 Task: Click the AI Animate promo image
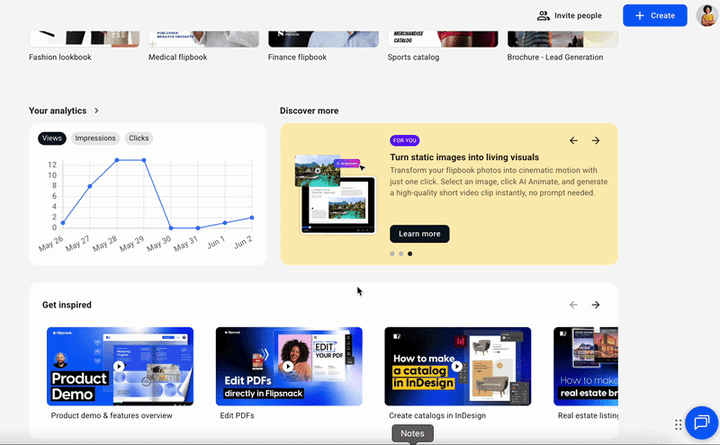point(335,194)
